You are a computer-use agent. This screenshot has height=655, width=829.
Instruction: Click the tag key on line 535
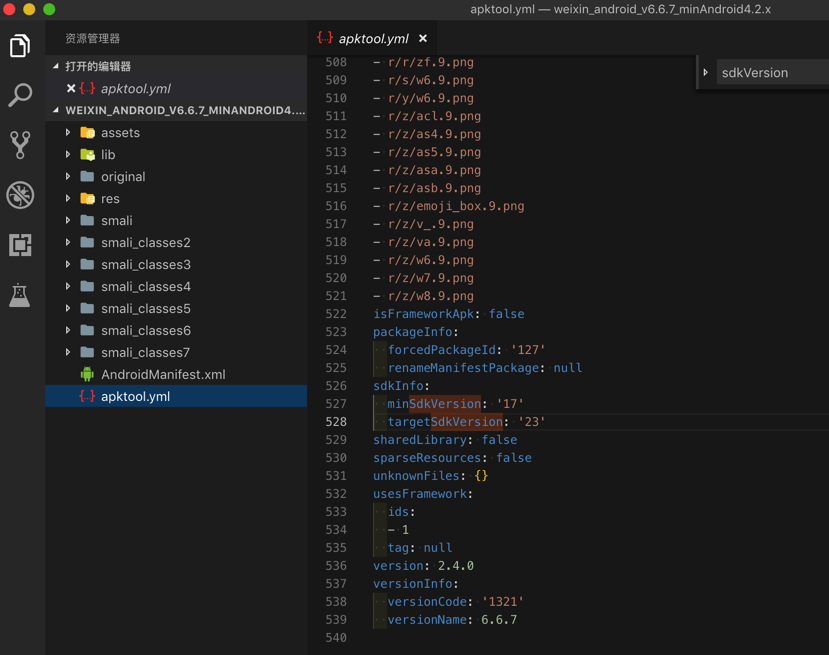(398, 548)
